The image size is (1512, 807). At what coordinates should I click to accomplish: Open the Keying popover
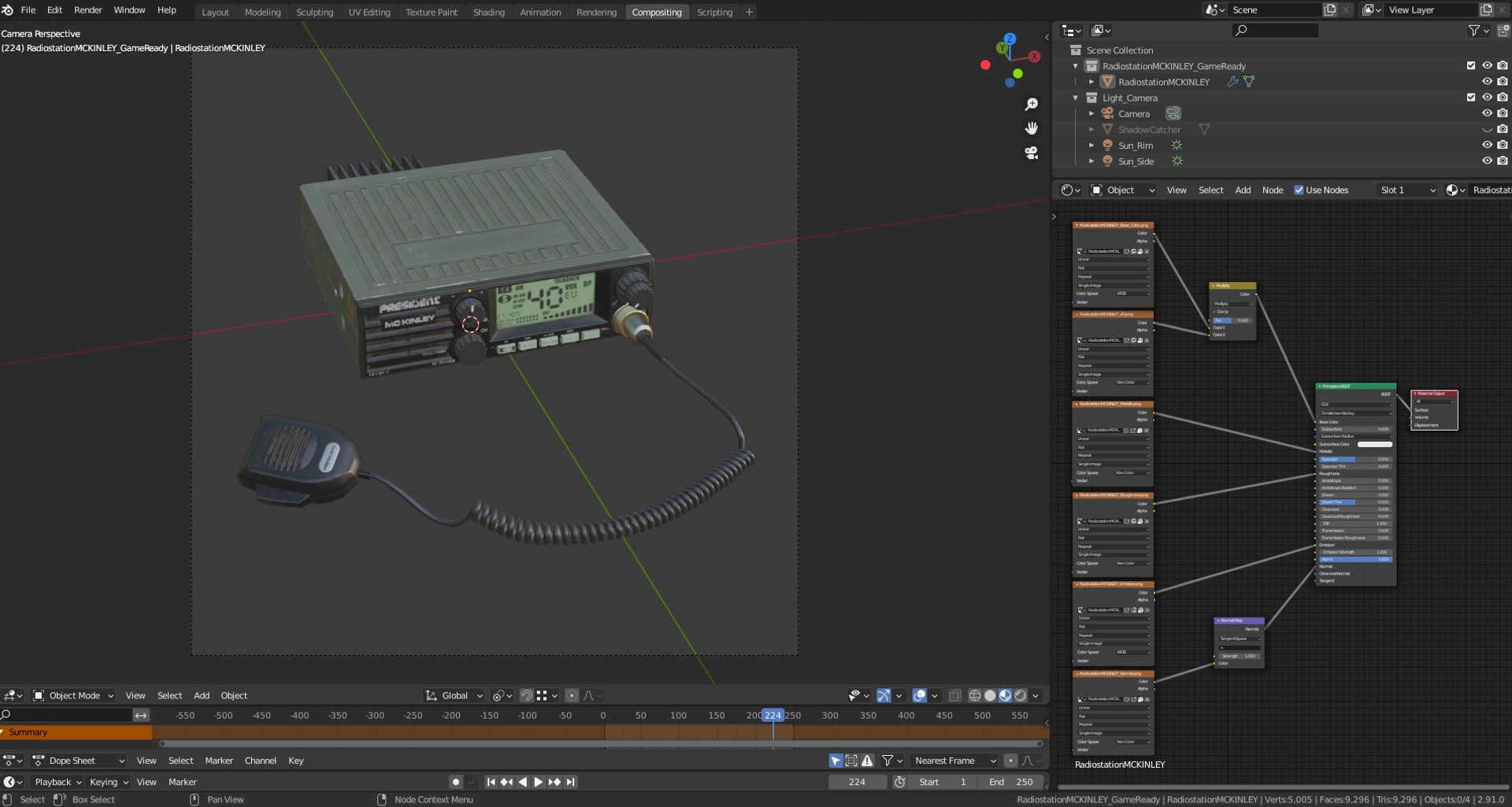[x=109, y=782]
